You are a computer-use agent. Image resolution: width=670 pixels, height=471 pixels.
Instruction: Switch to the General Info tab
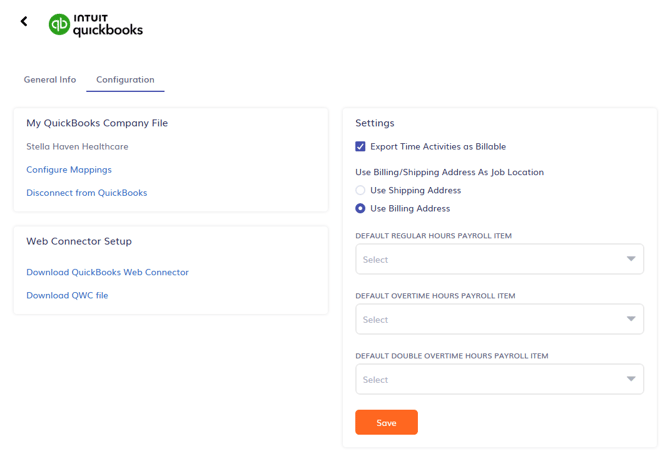50,80
